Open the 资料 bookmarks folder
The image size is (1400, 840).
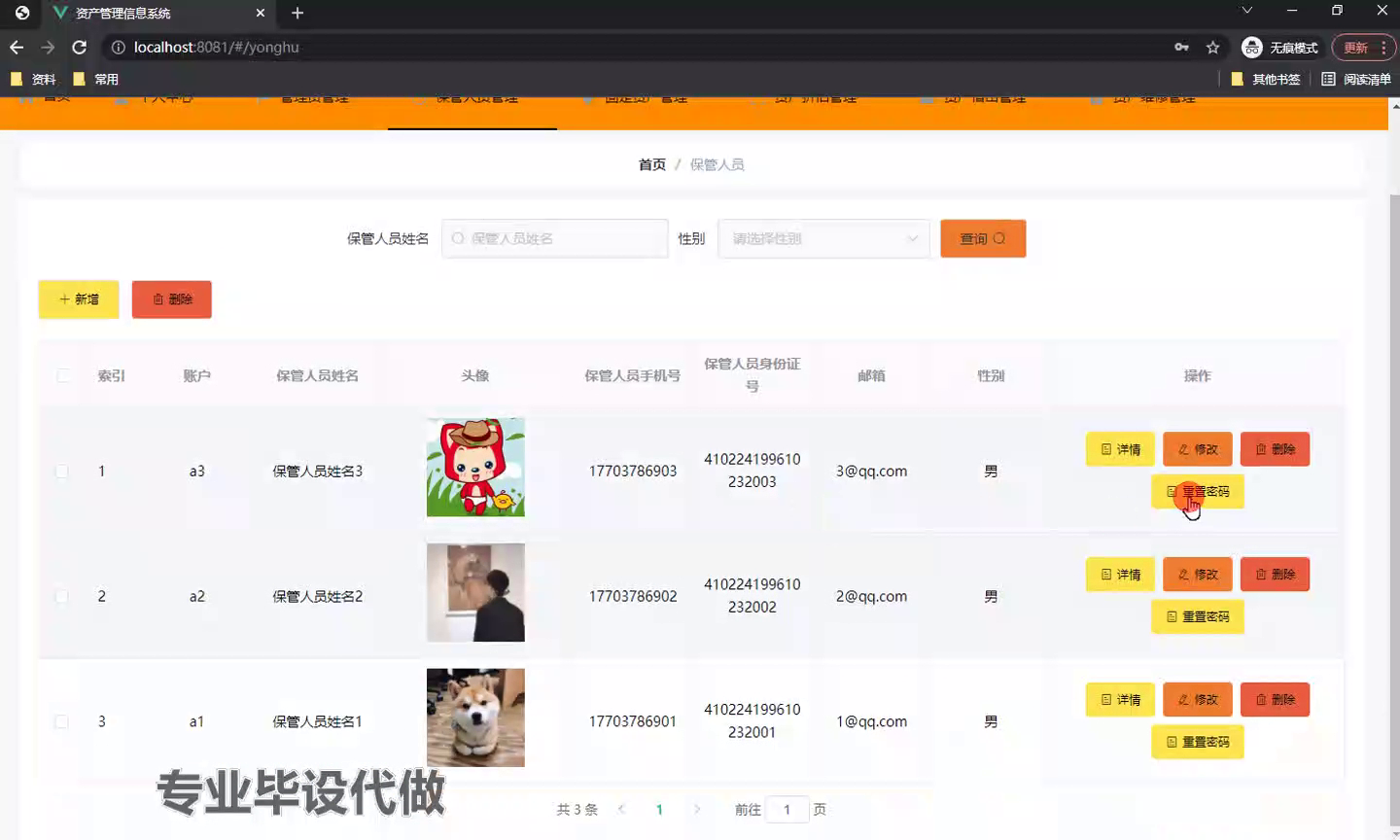coord(32,79)
